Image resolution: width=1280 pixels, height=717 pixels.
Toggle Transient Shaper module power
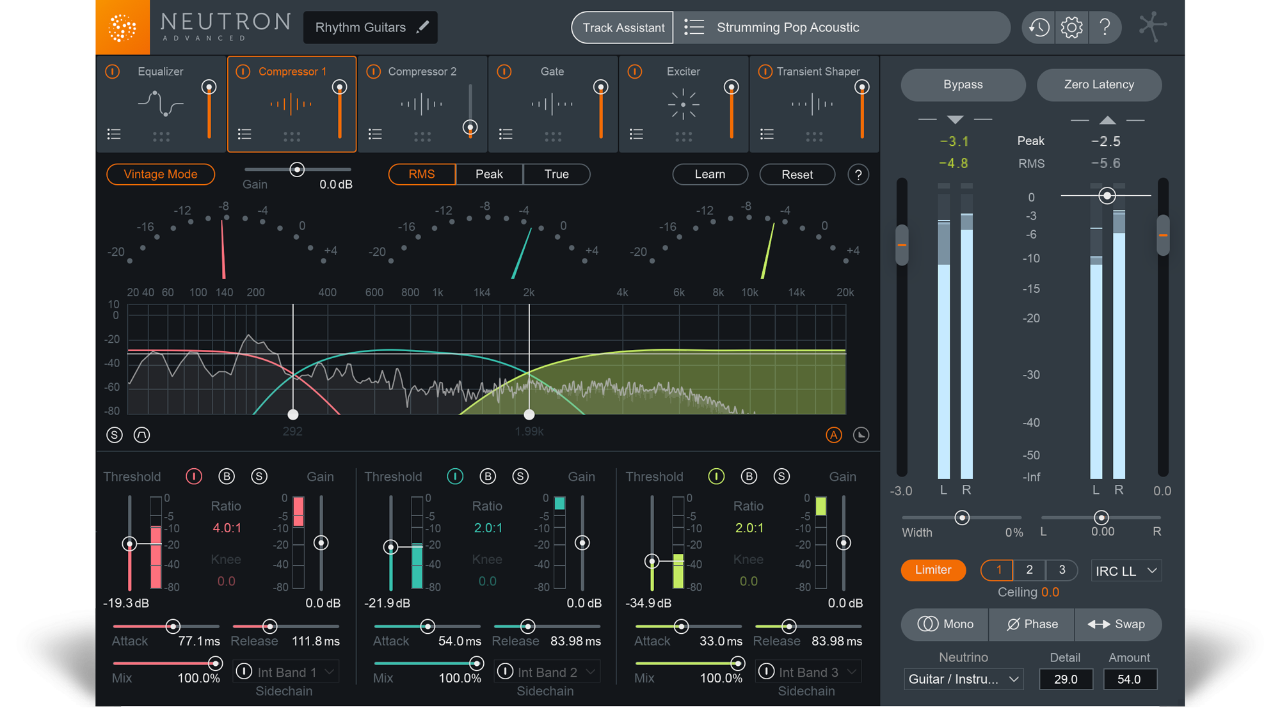point(765,72)
